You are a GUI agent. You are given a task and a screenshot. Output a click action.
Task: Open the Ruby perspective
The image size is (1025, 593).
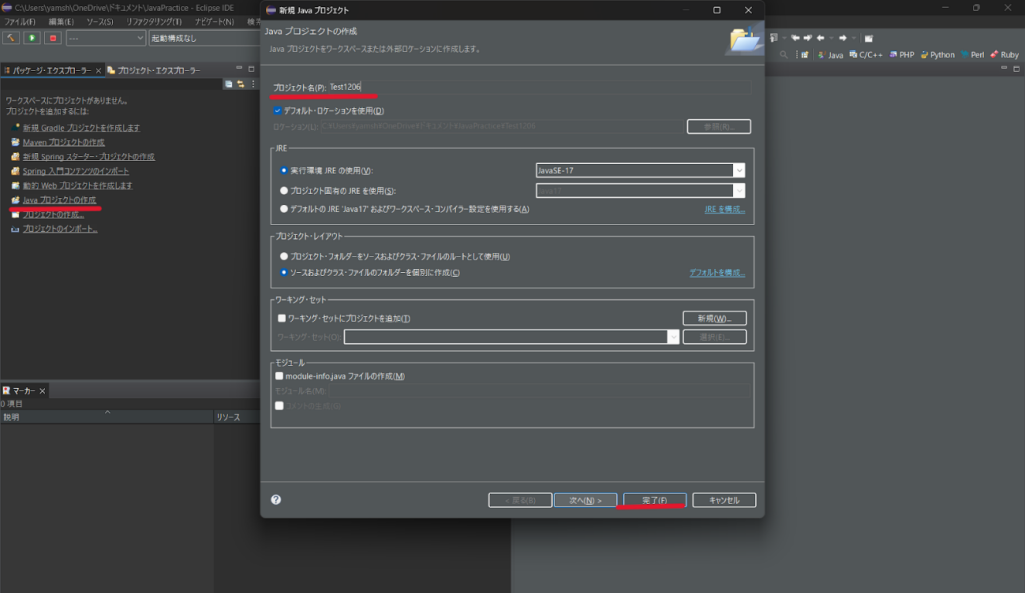click(1004, 55)
